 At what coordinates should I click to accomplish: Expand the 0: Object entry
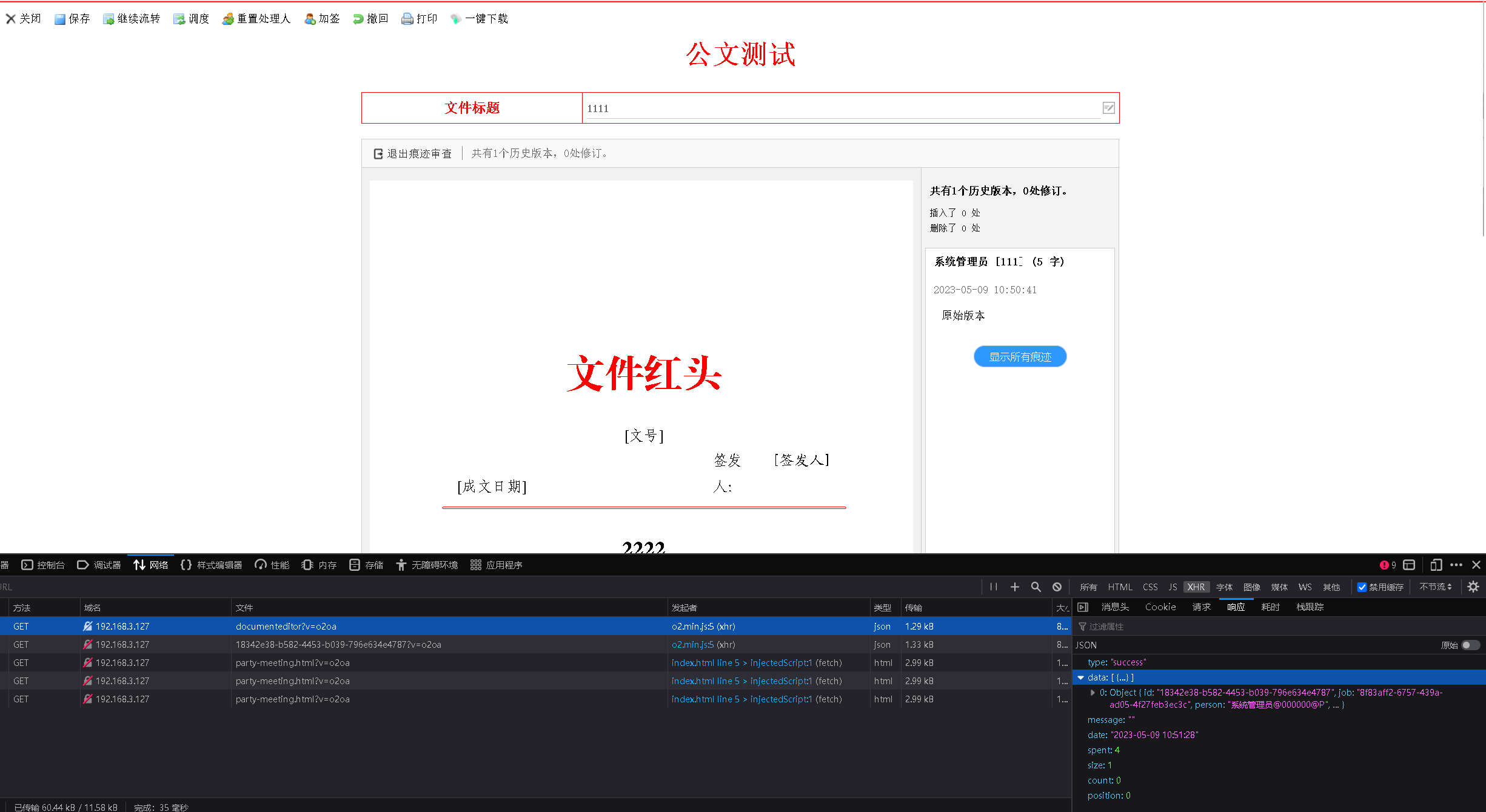[x=1093, y=693]
